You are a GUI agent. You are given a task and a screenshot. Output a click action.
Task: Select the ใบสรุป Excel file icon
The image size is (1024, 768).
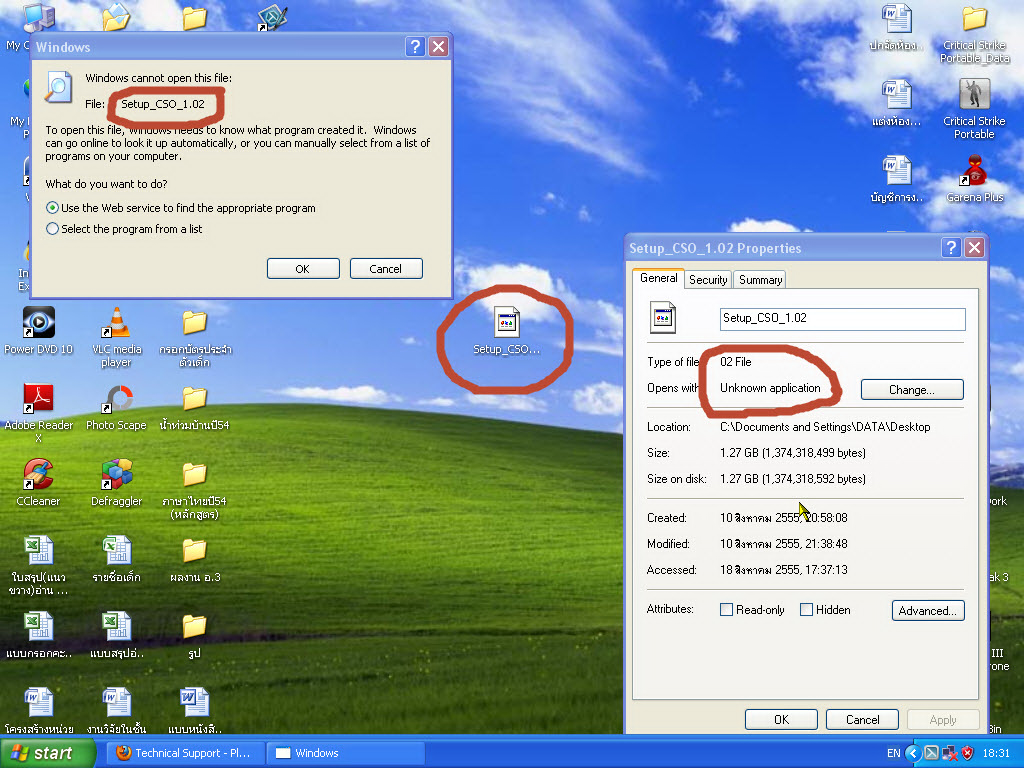tap(39, 551)
